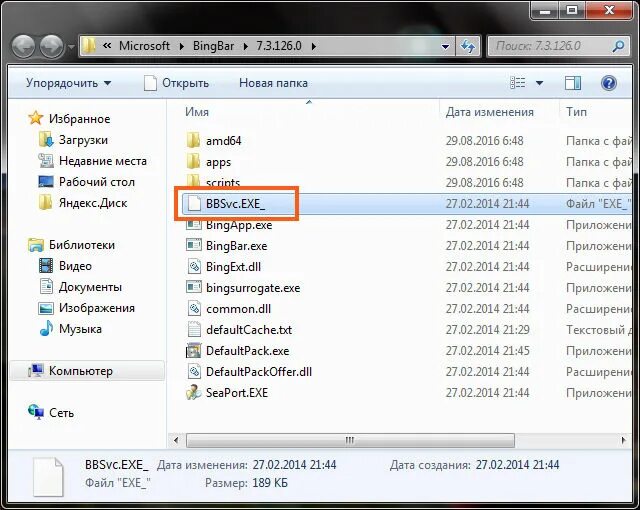
Task: Select the amd64 folder icon
Action: (x=193, y=140)
